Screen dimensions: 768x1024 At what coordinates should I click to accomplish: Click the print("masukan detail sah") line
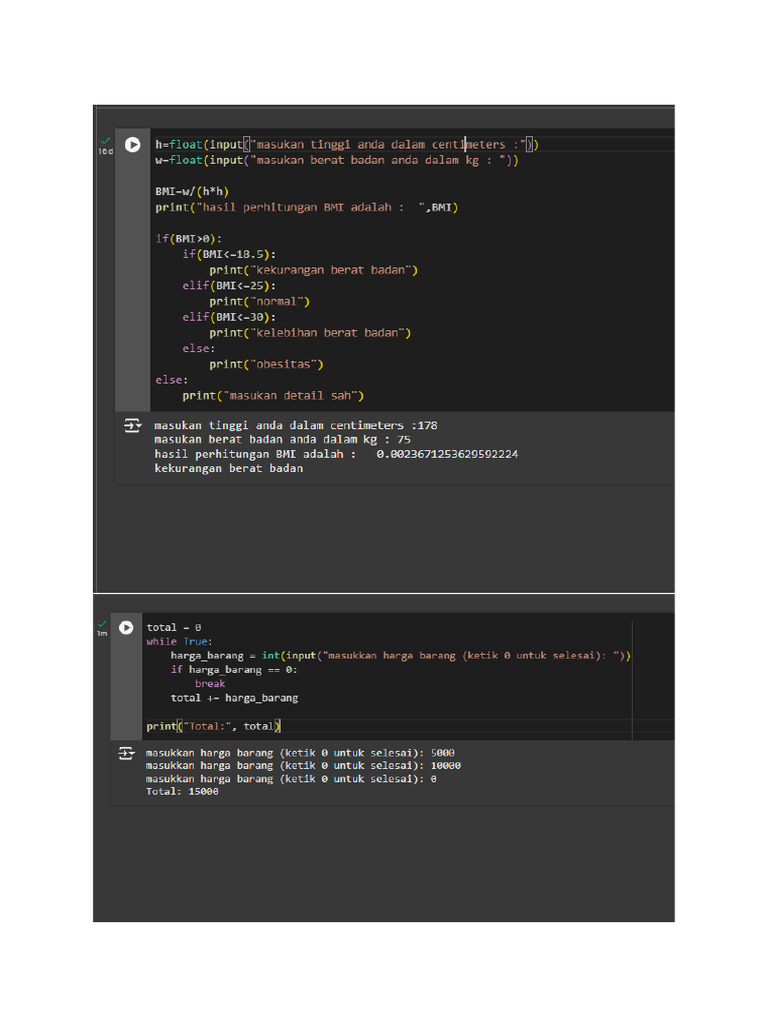click(273, 395)
